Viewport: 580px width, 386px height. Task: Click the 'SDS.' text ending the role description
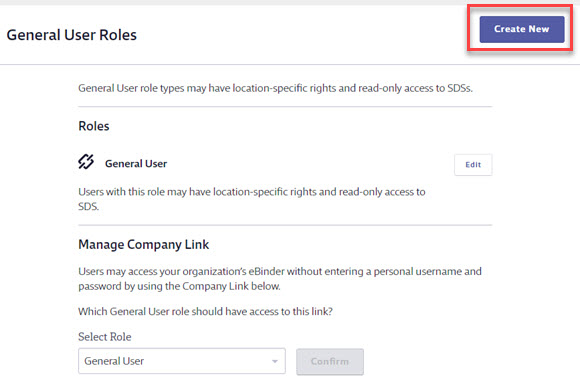click(88, 206)
